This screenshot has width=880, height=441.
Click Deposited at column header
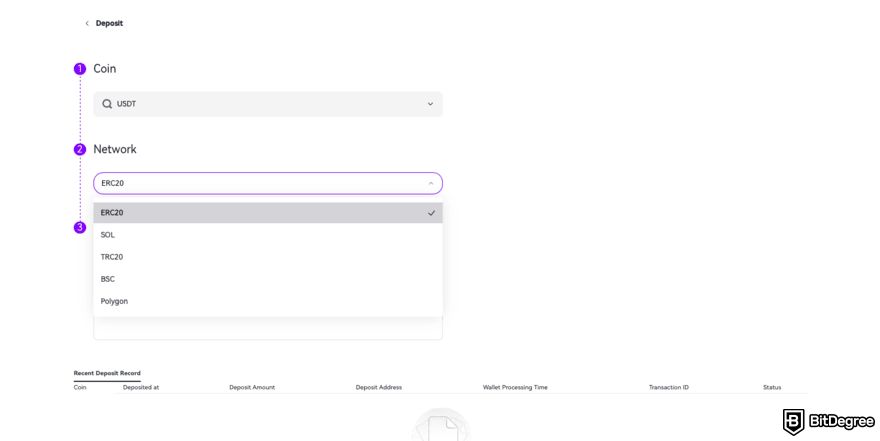click(141, 387)
